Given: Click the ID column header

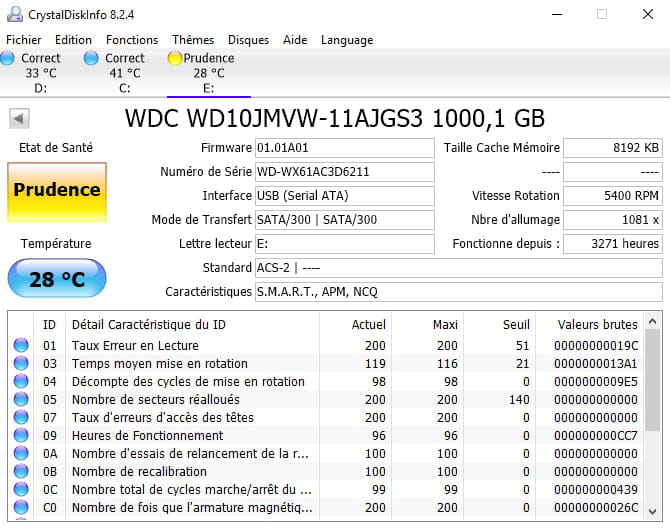Looking at the screenshot, I should tap(49, 325).
